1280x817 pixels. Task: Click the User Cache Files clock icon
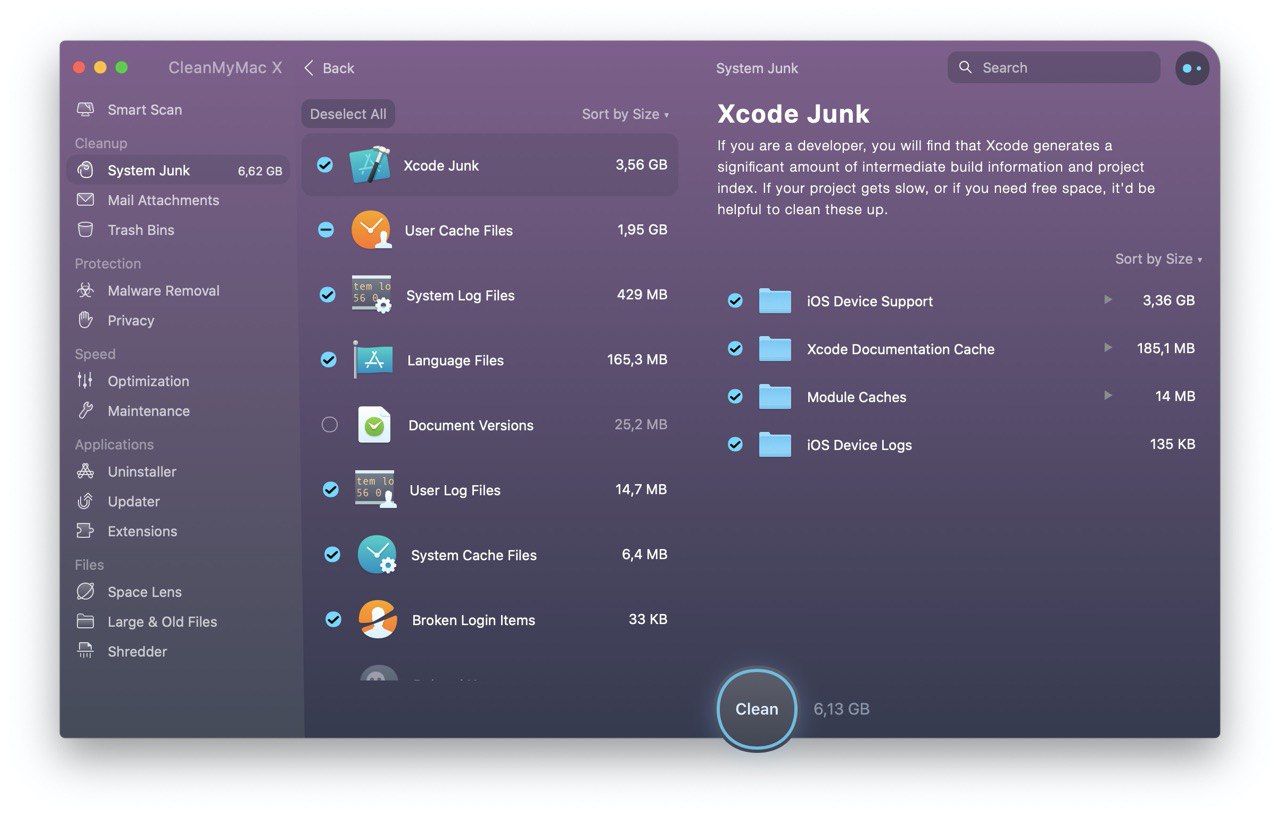[371, 230]
